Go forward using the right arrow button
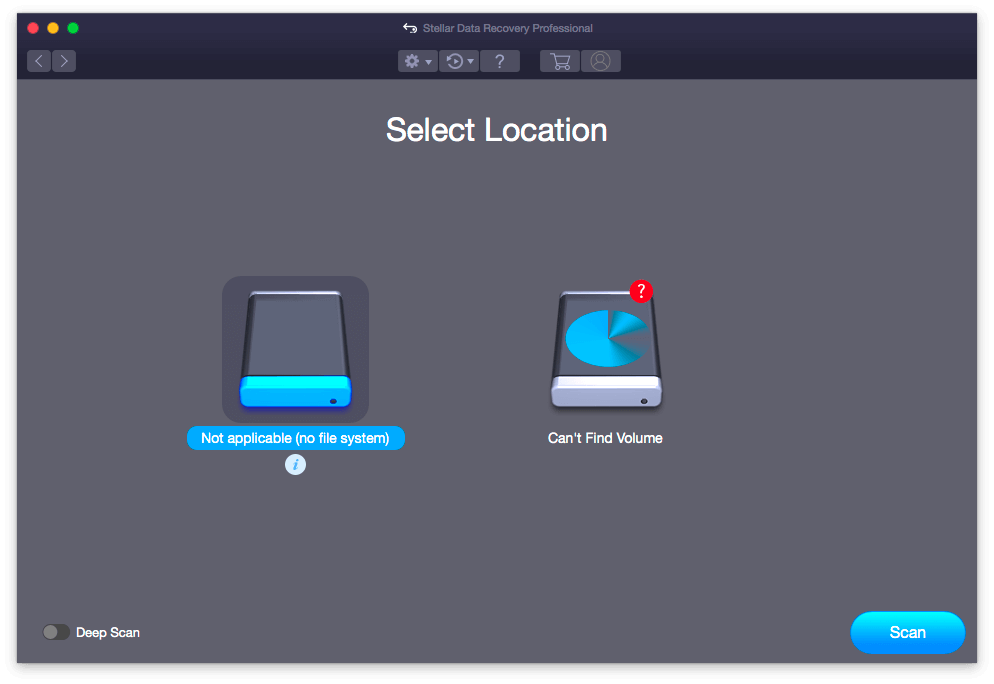Screen dimensions: 994x684 [64, 61]
